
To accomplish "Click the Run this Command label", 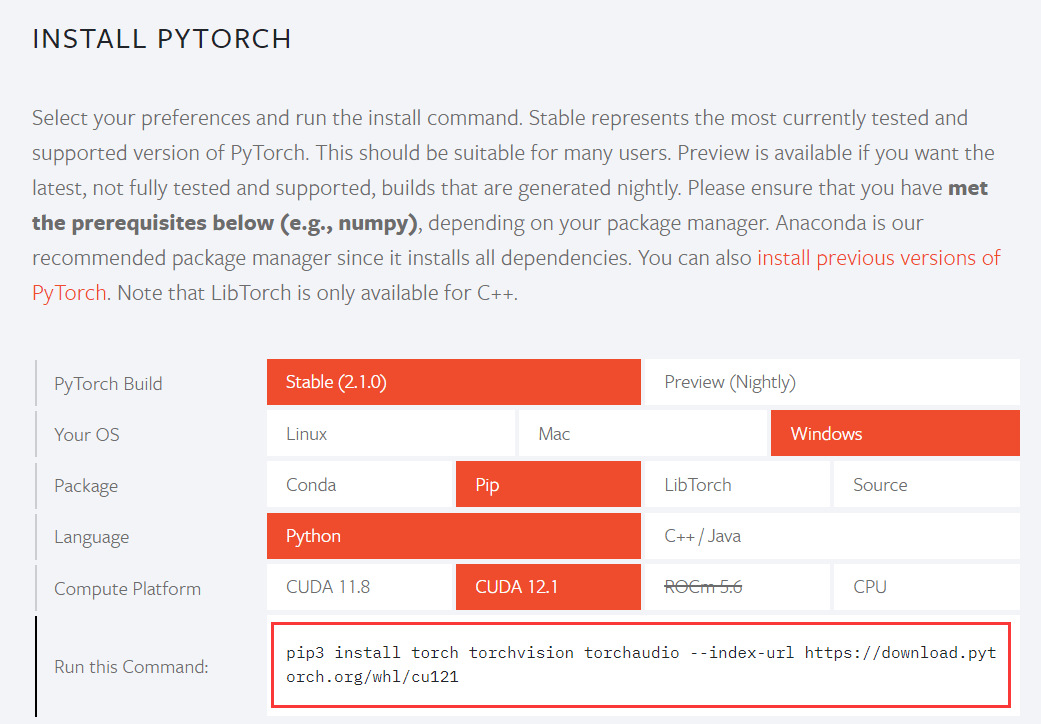I will click(x=131, y=667).
